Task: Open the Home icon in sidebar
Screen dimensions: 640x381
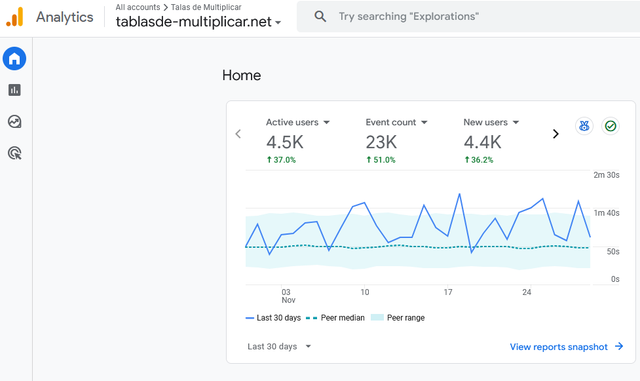Action: coord(15,59)
